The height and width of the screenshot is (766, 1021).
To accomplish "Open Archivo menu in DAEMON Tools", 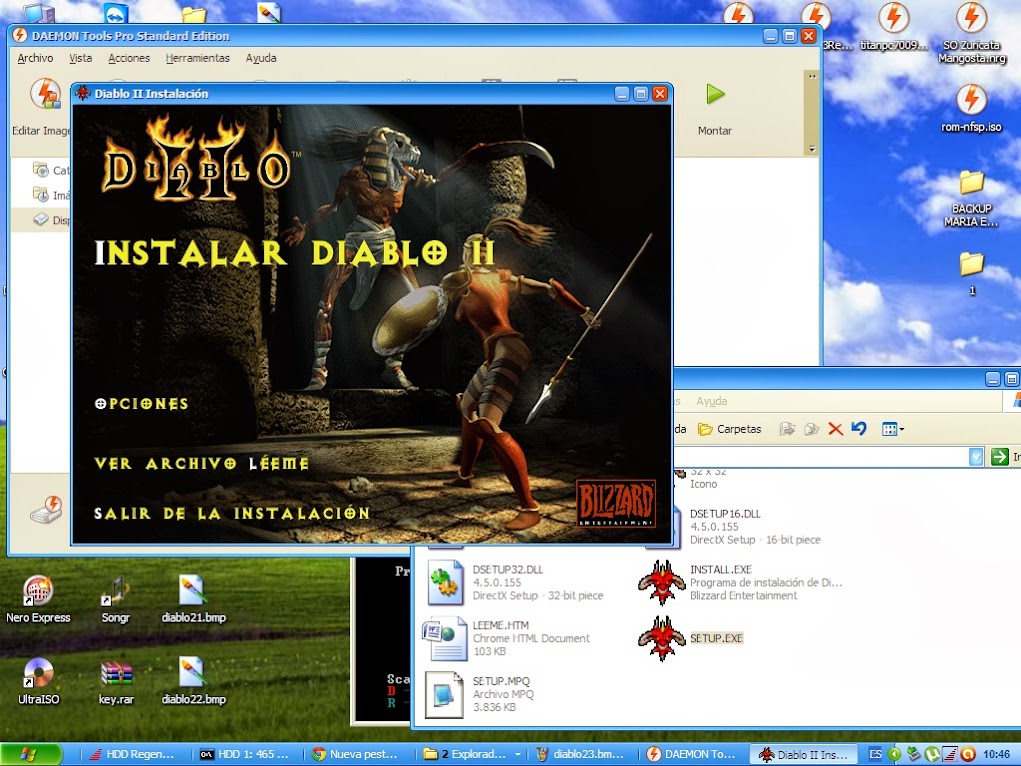I will tap(35, 58).
